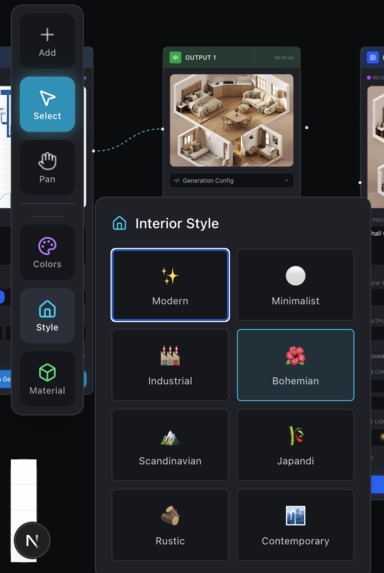The height and width of the screenshot is (573, 384).
Task: Click the round N badge at bottom left
Action: (32, 540)
